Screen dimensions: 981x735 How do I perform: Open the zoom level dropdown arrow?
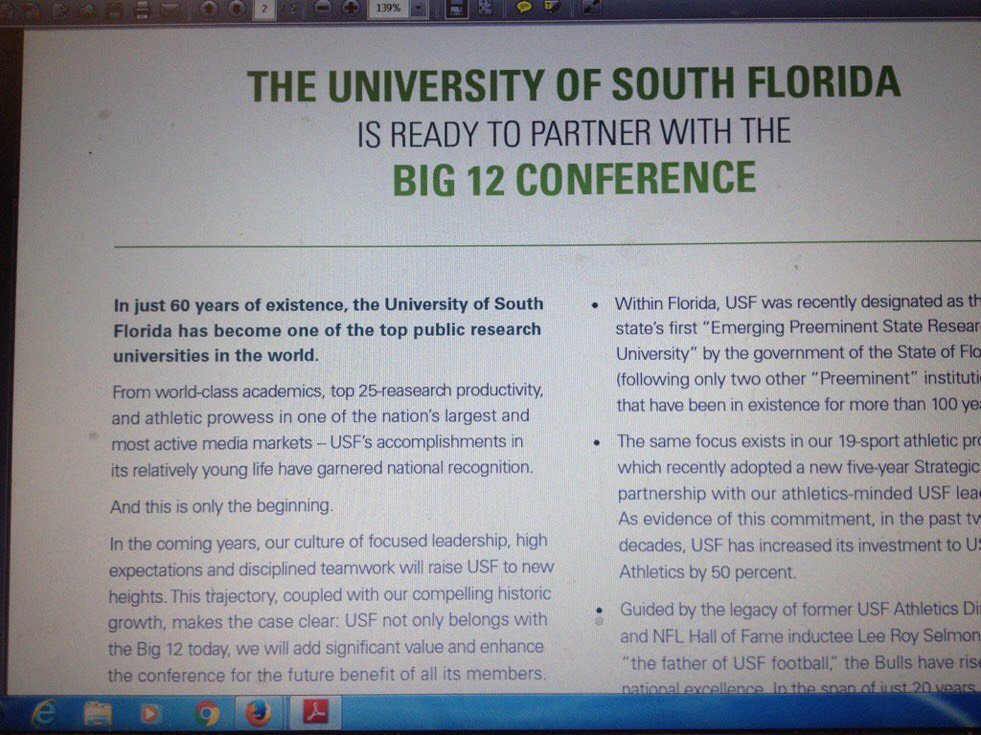419,9
